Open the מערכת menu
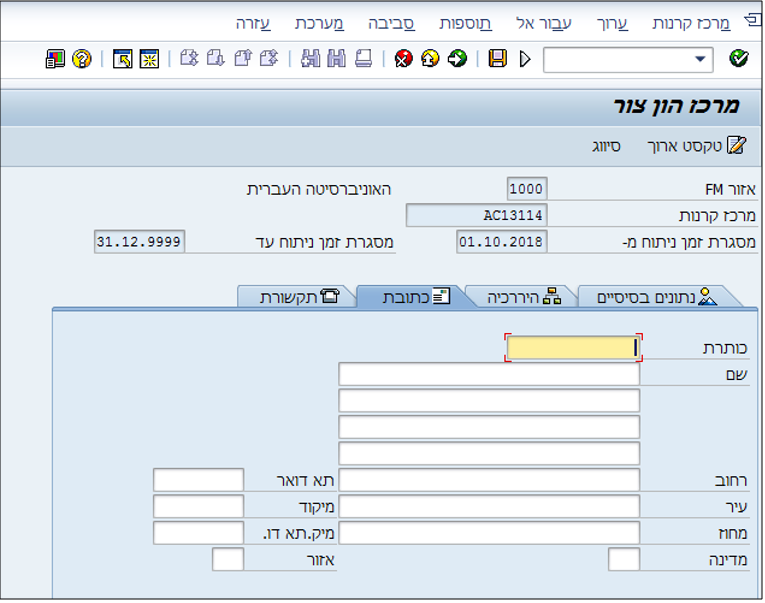Image resolution: width=765 pixels, height=603 pixels. click(x=319, y=23)
